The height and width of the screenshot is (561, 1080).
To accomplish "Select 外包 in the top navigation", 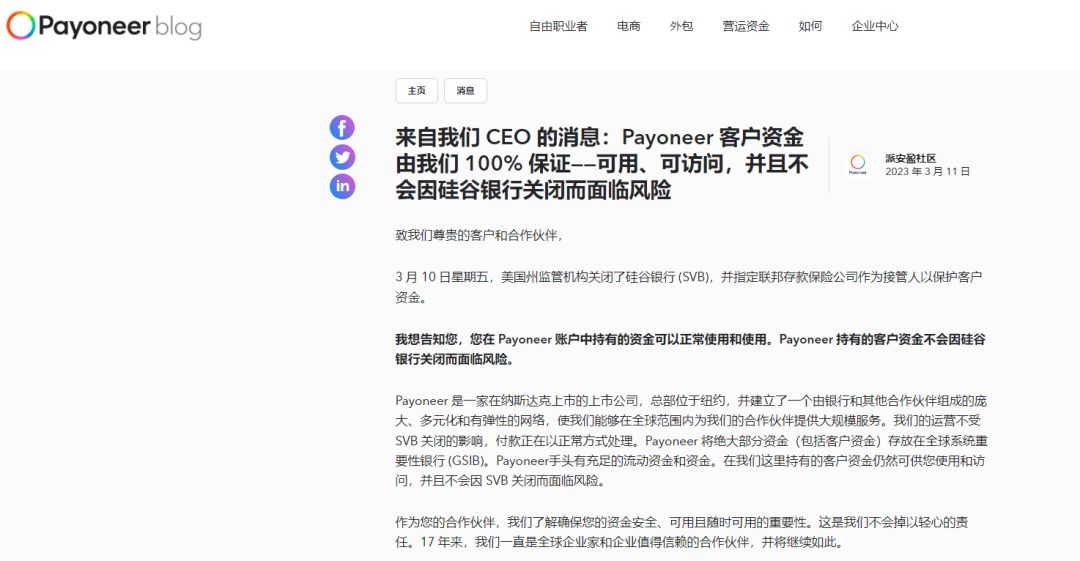I will 681,26.
